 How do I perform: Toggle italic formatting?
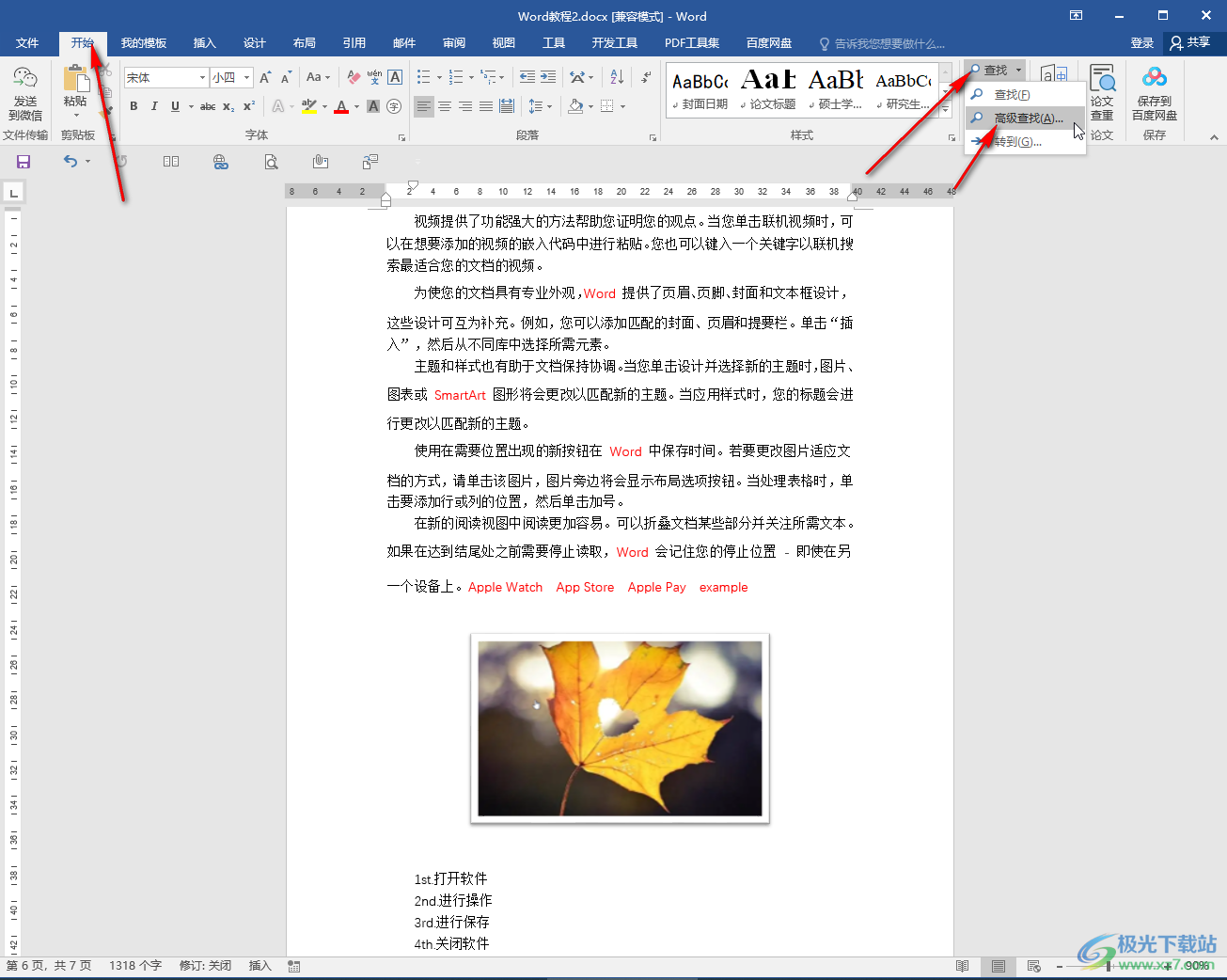point(154,106)
